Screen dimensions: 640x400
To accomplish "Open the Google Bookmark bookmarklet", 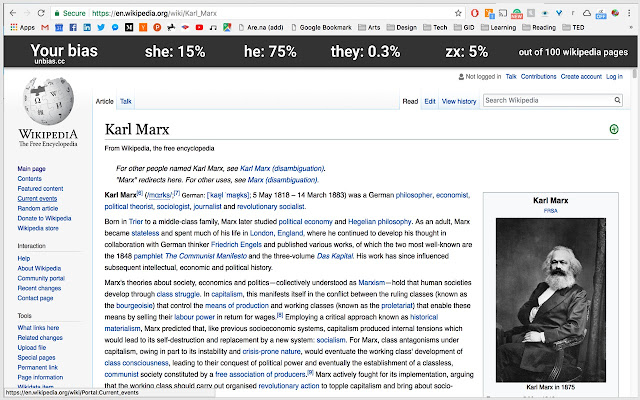I will (x=321, y=27).
